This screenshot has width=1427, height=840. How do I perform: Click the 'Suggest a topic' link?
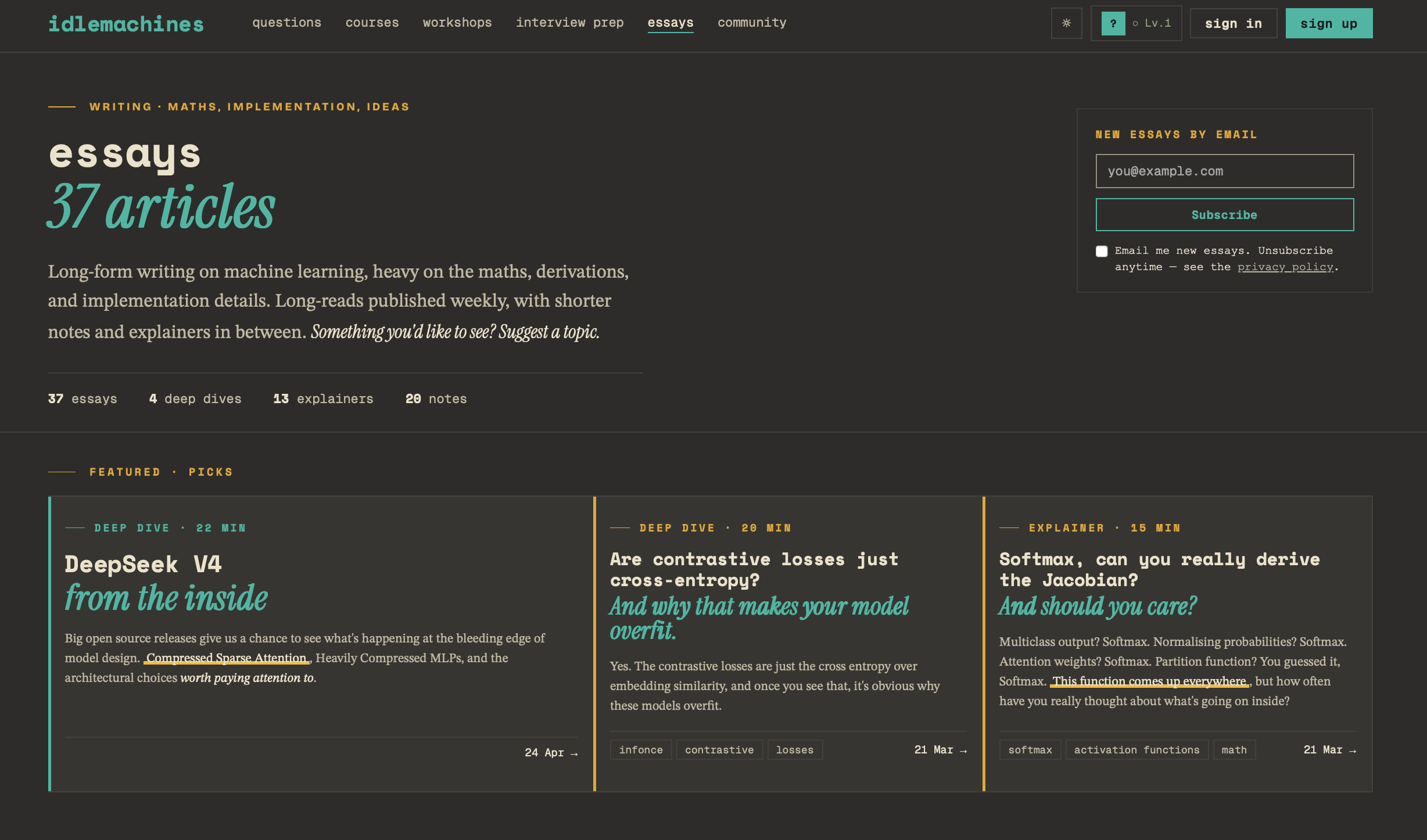click(x=549, y=332)
